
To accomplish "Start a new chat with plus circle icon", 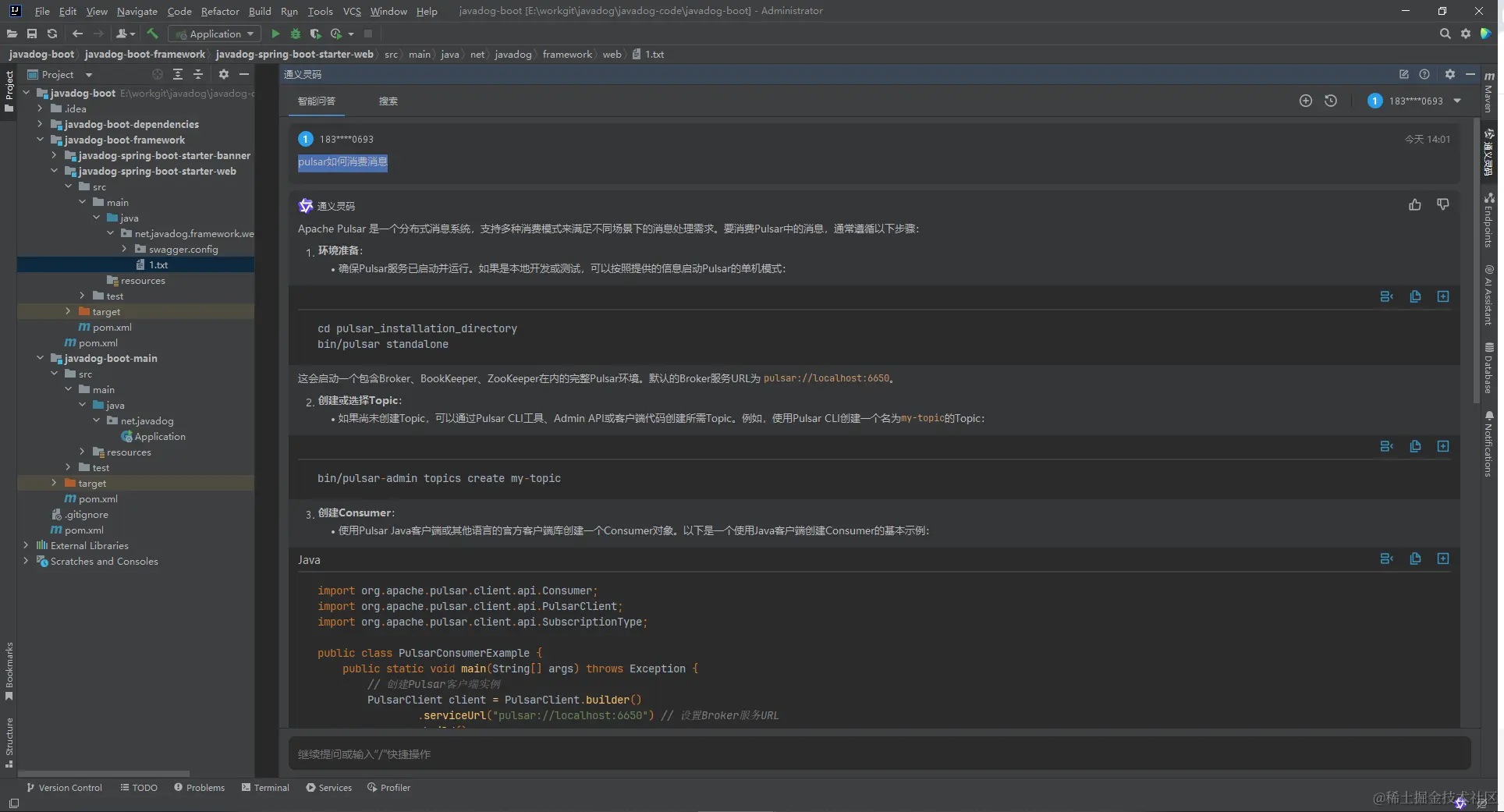I will [1306, 101].
